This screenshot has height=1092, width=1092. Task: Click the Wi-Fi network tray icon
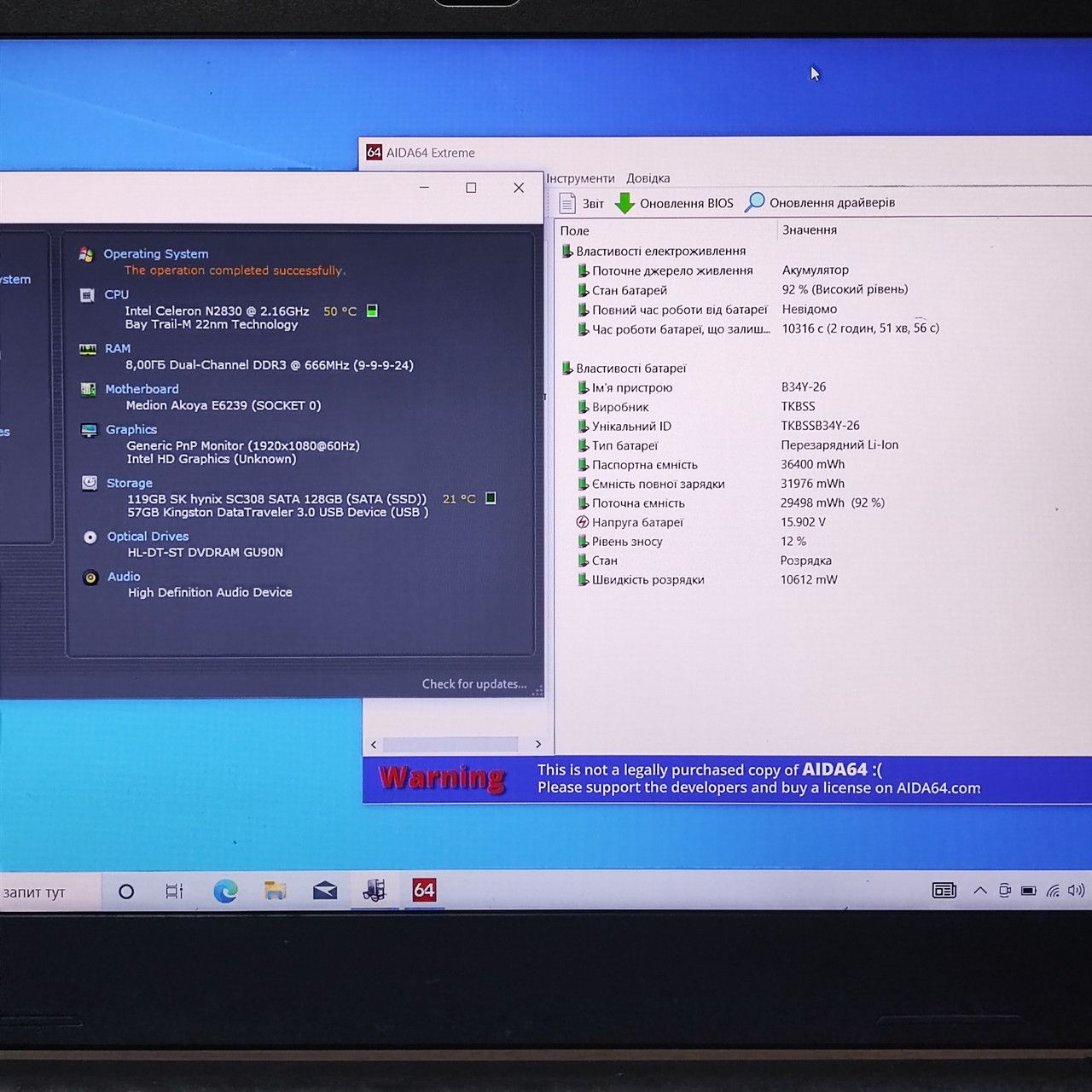click(1054, 891)
